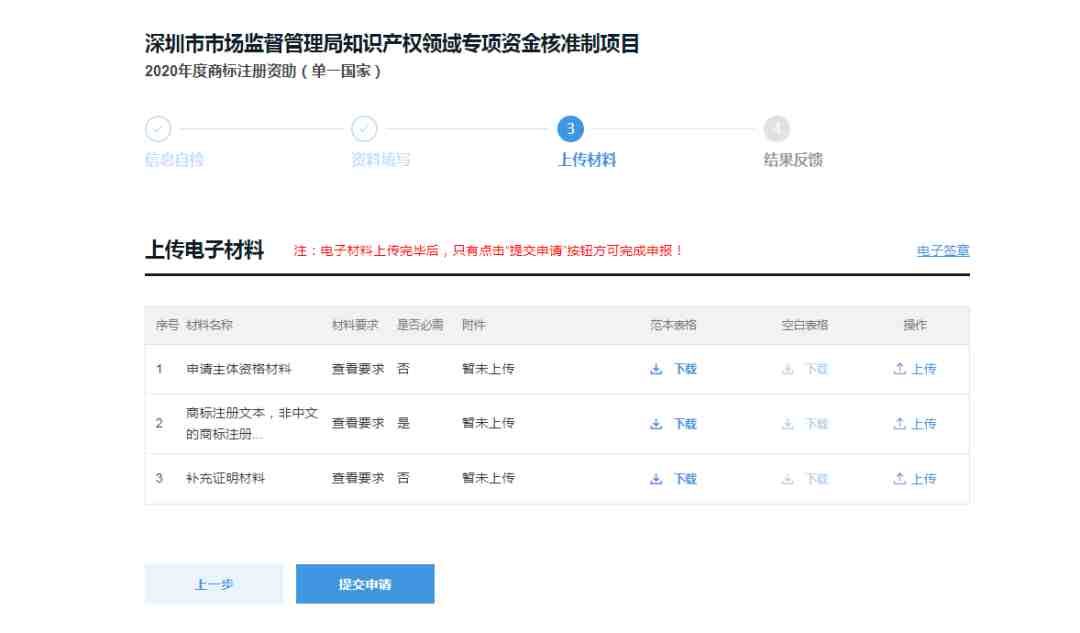Click the 空白表格 column header
The image size is (1080, 633).
pos(804,325)
